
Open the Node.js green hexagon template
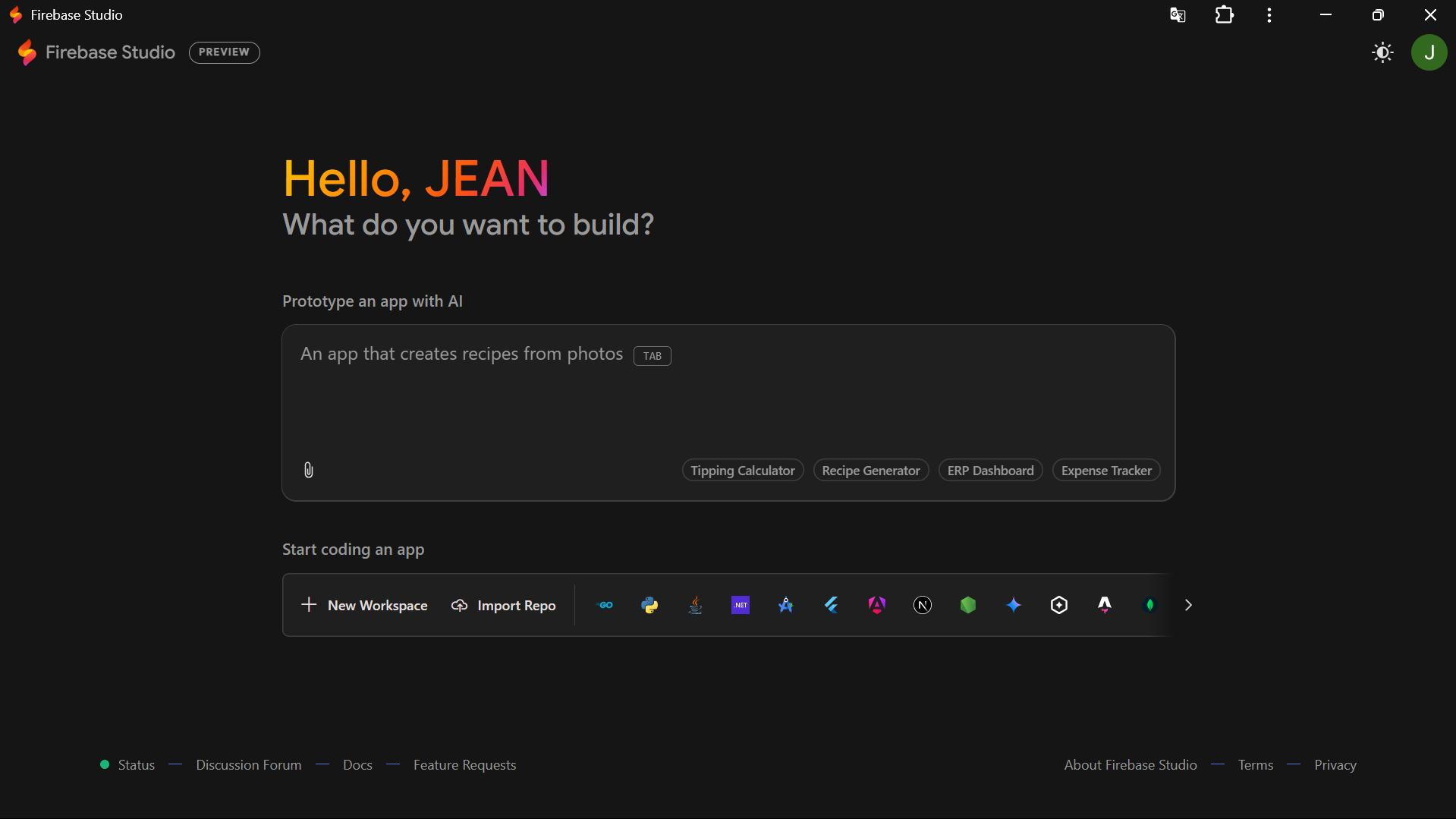968,605
